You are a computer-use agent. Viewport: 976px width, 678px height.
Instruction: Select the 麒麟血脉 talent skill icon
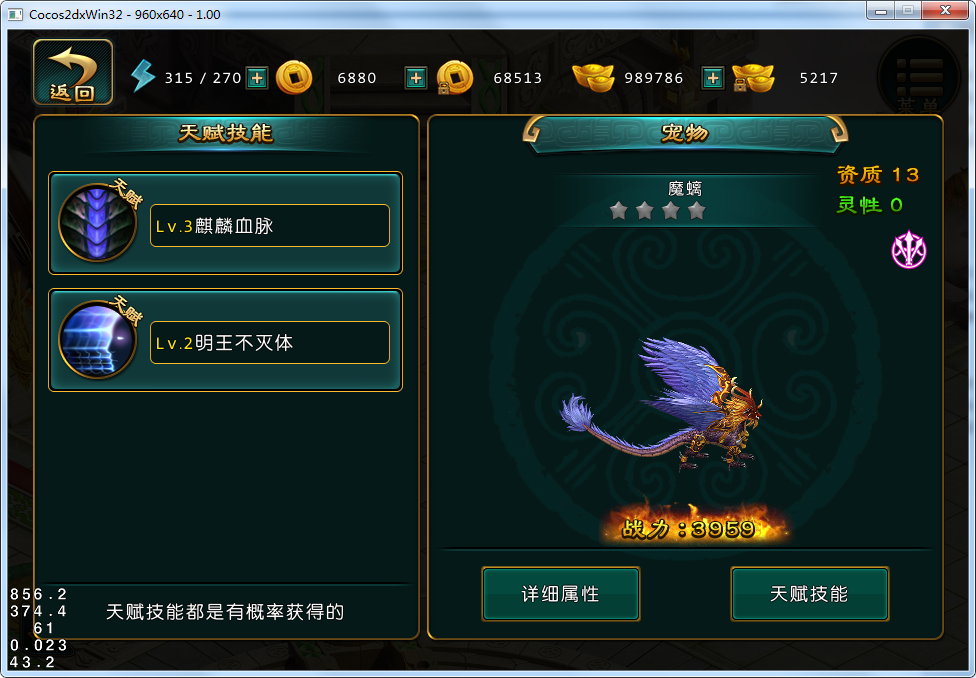tap(98, 222)
